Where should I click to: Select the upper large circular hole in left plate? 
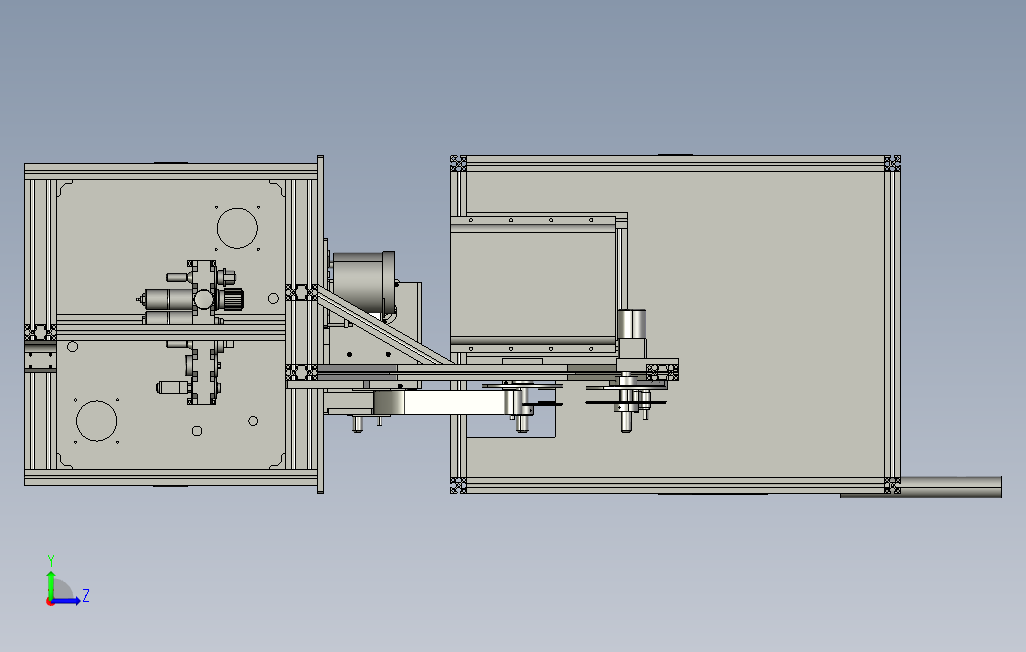tap(237, 228)
